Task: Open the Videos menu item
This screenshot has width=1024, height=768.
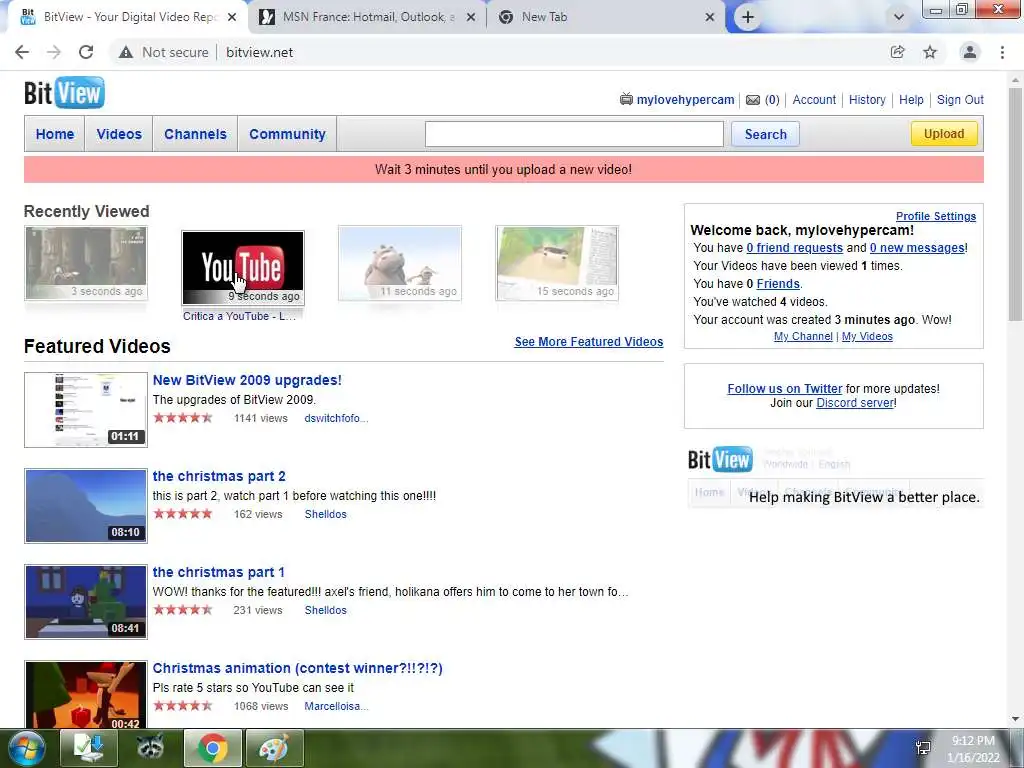Action: pyautogui.click(x=119, y=134)
